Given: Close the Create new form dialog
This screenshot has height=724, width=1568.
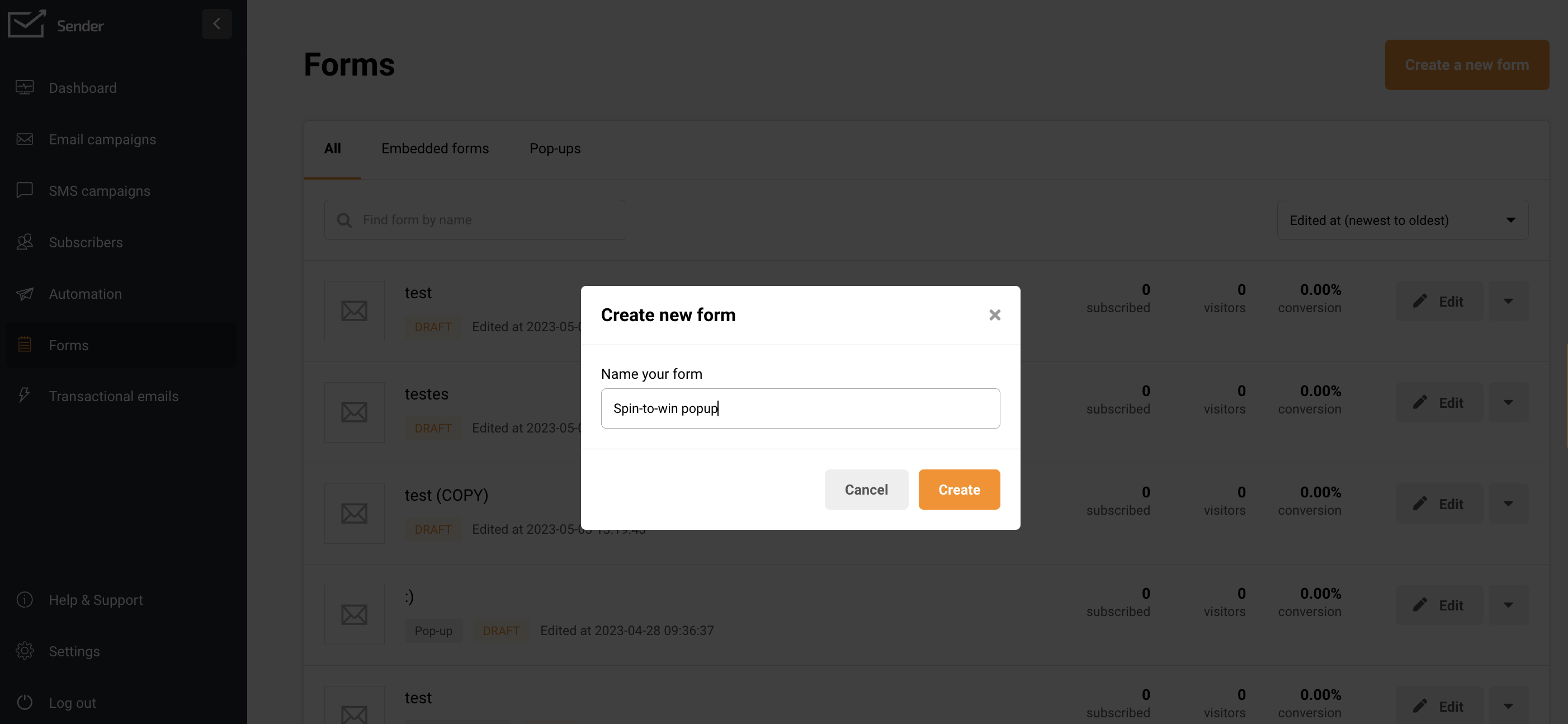Looking at the screenshot, I should [x=995, y=315].
